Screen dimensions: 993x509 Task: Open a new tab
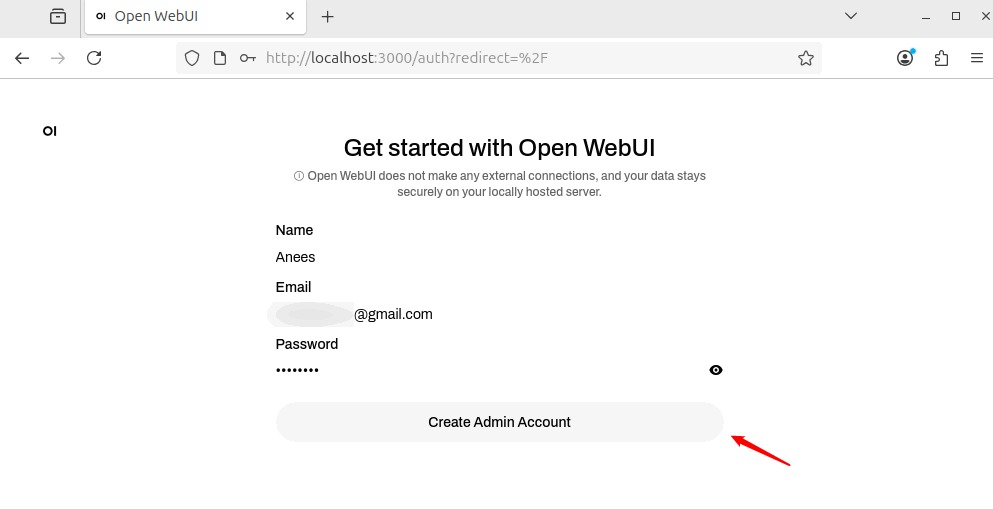(327, 16)
